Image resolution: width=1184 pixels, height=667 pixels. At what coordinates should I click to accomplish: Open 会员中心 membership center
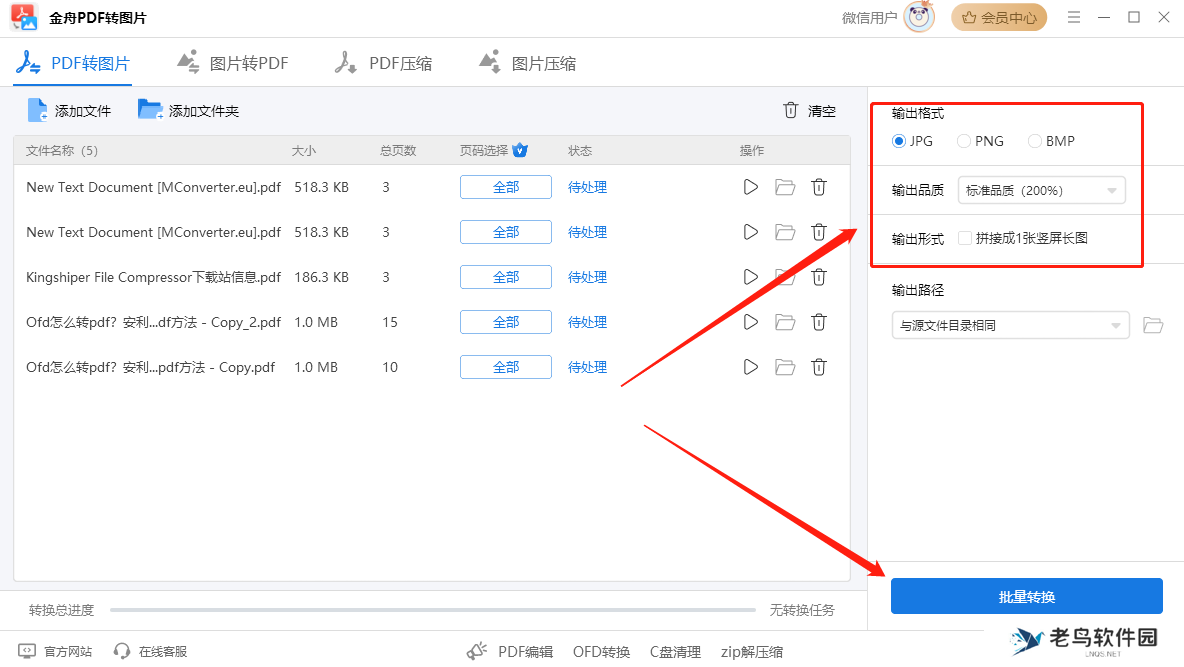coord(998,17)
